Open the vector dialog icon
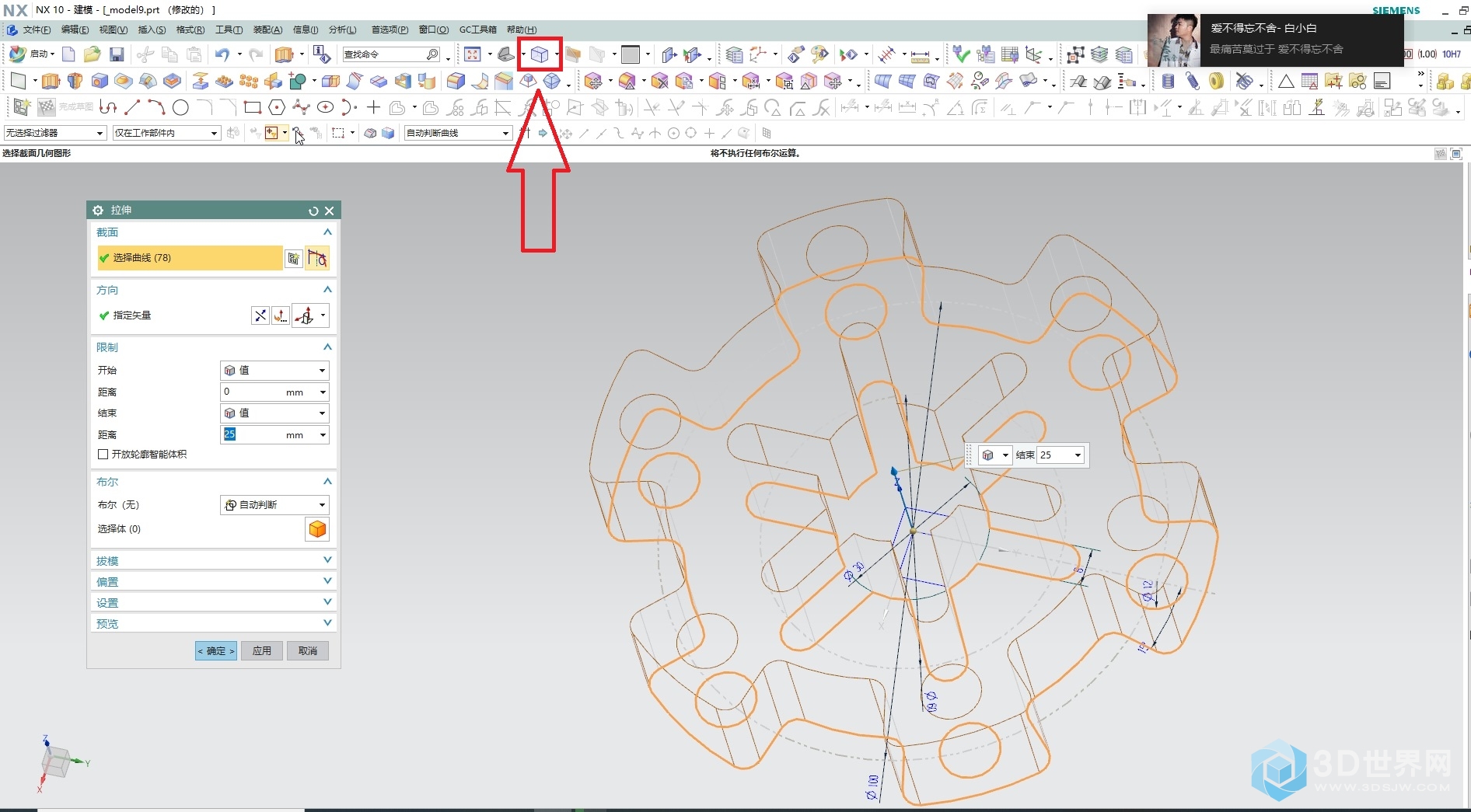The image size is (1471, 812). pyautogui.click(x=280, y=315)
